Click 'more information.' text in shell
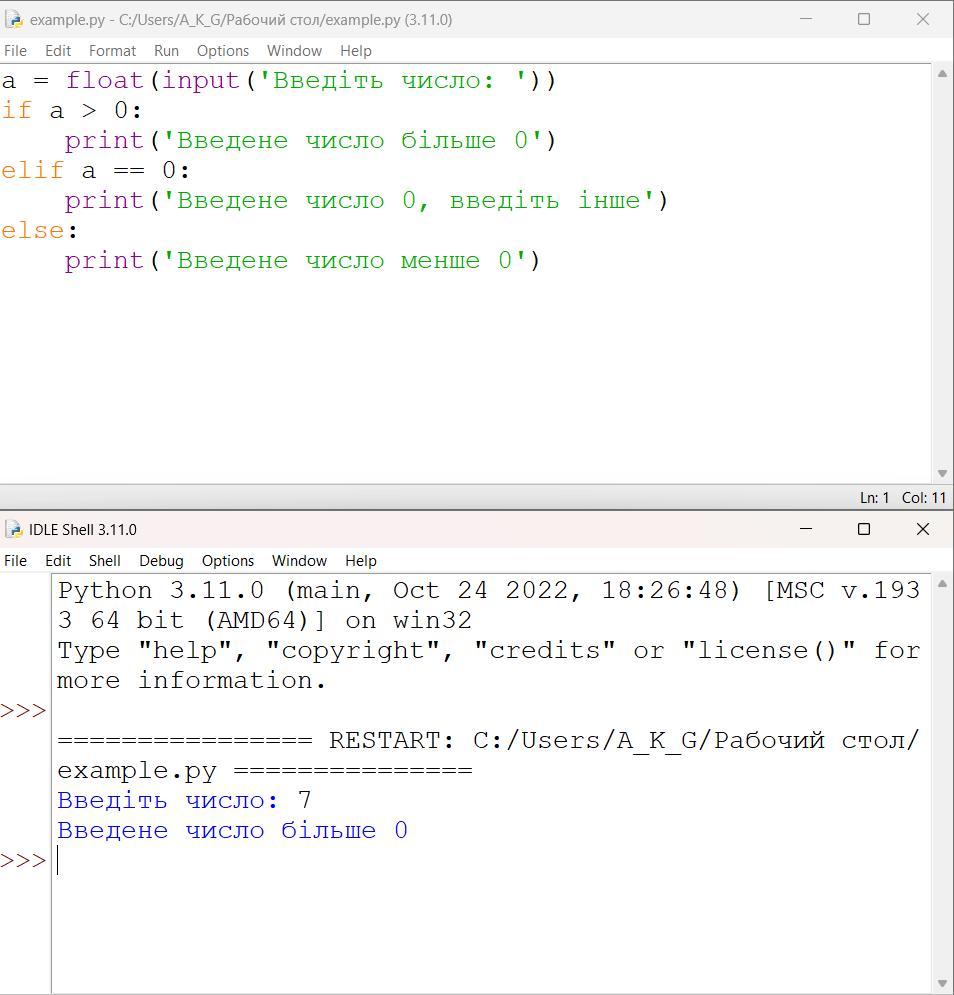 pyautogui.click(x=192, y=681)
